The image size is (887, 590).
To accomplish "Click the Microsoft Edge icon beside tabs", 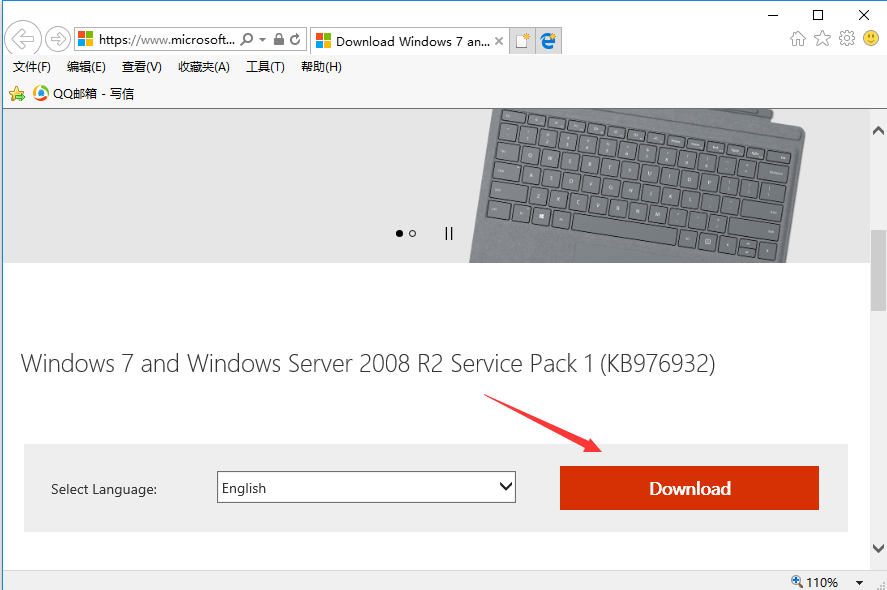I will pyautogui.click(x=549, y=41).
